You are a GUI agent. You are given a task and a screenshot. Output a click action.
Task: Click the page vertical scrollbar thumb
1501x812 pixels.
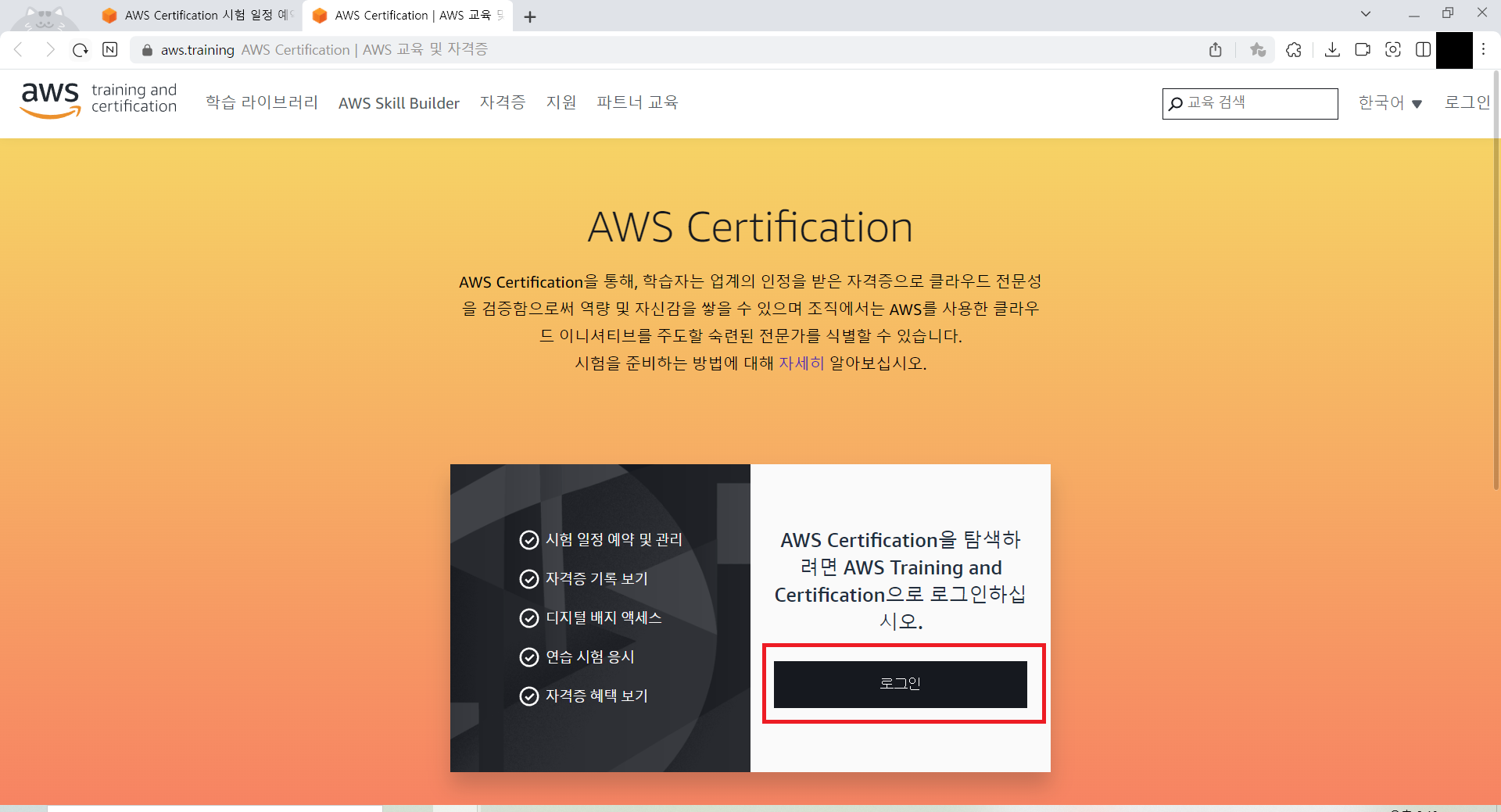point(1496,281)
